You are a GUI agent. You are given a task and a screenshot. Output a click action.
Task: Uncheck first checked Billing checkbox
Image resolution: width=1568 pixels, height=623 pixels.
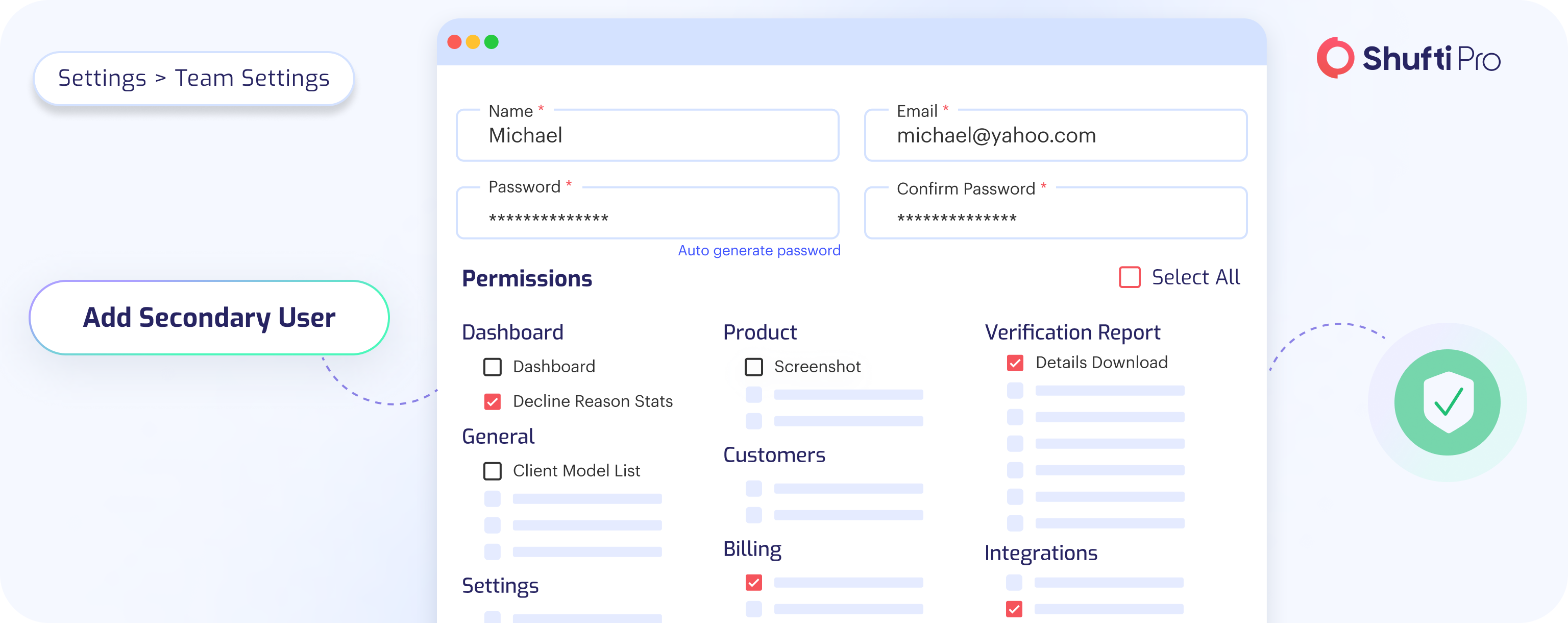click(753, 583)
